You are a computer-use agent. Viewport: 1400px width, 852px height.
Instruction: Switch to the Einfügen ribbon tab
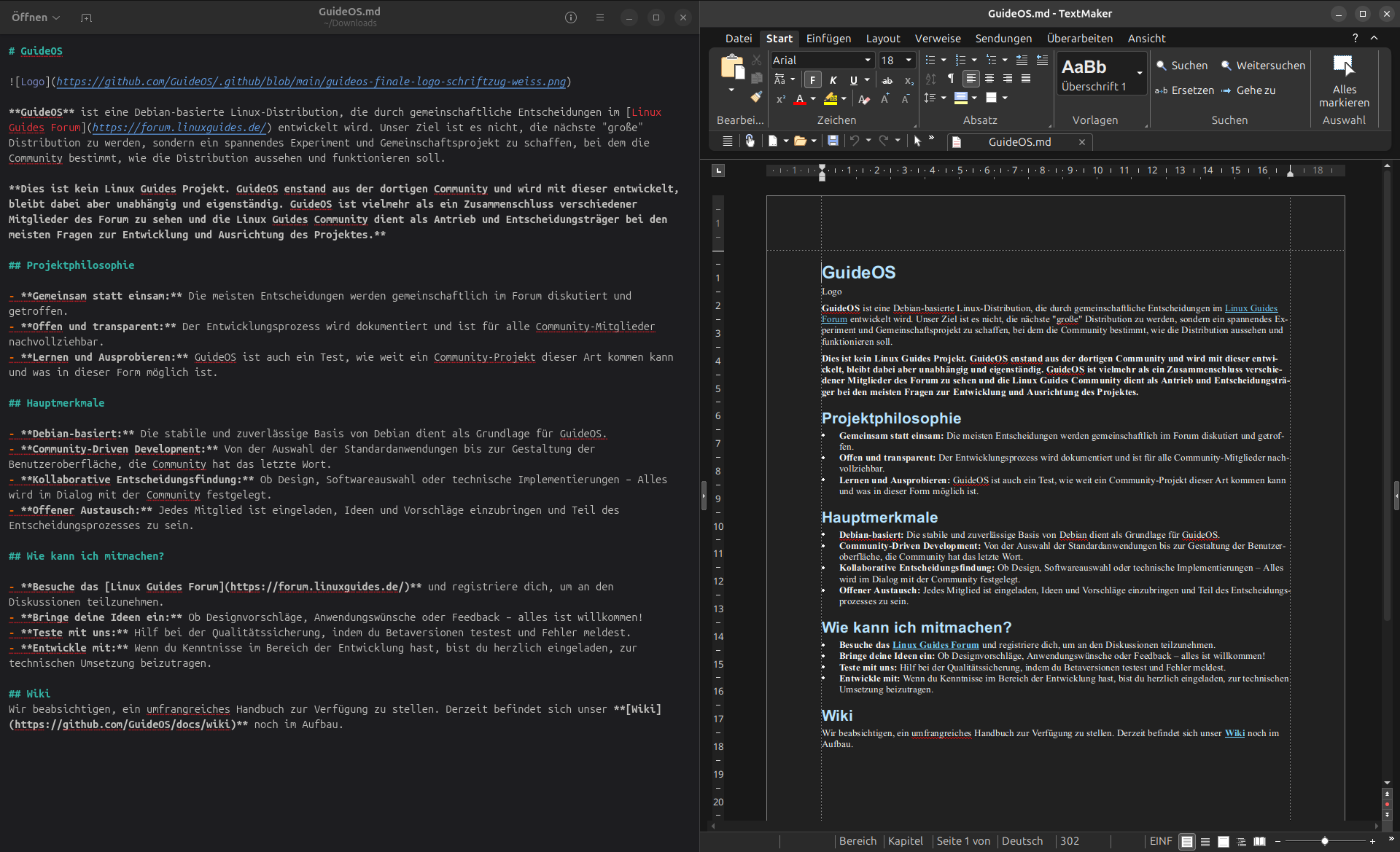pyautogui.click(x=828, y=39)
